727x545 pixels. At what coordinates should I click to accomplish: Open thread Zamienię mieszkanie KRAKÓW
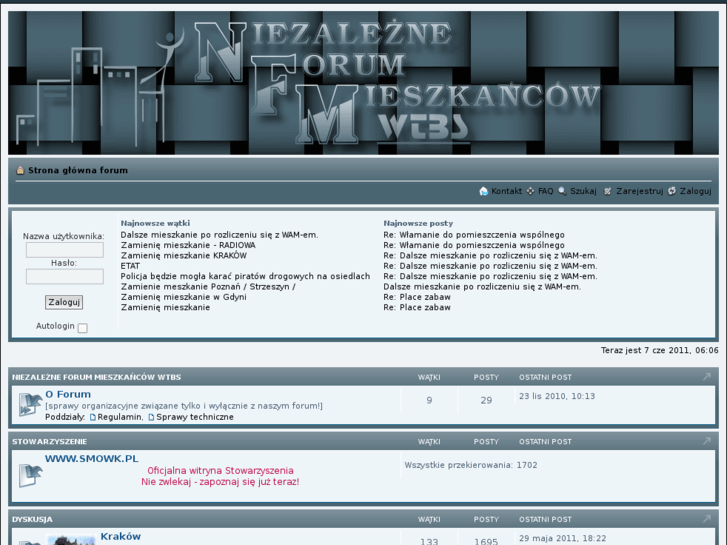[184, 256]
